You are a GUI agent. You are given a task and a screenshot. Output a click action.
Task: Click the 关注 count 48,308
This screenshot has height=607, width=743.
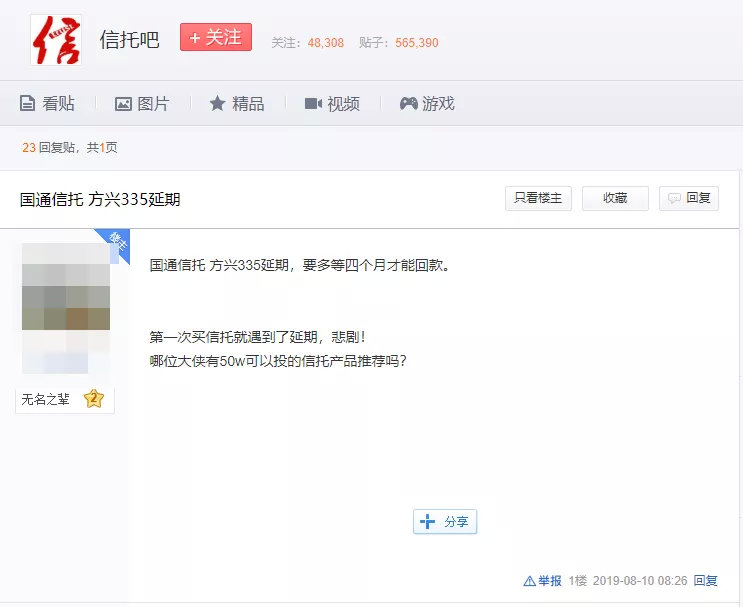pos(326,43)
